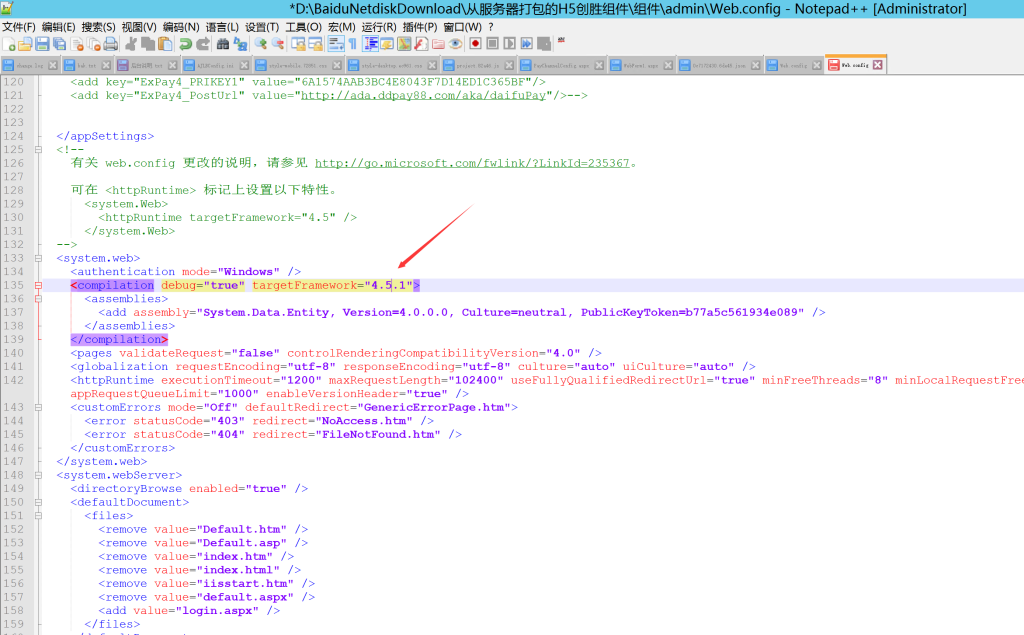Toggle Show All Characters display

pyautogui.click(x=350, y=43)
